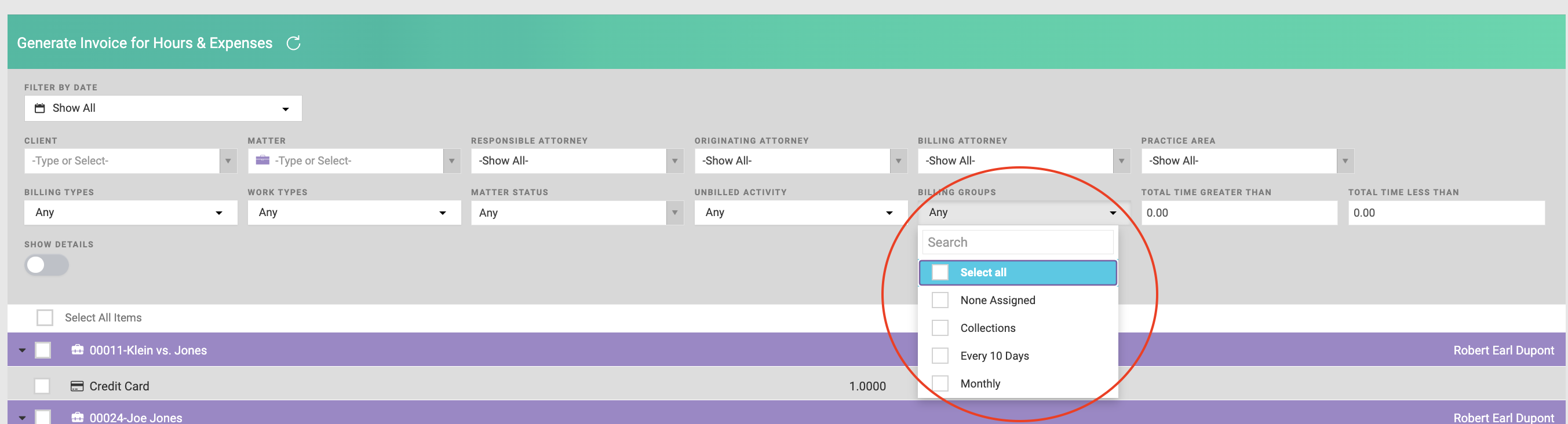The width and height of the screenshot is (1568, 424).
Task: Click the calendar icon in Filter By Date
Action: tap(39, 108)
